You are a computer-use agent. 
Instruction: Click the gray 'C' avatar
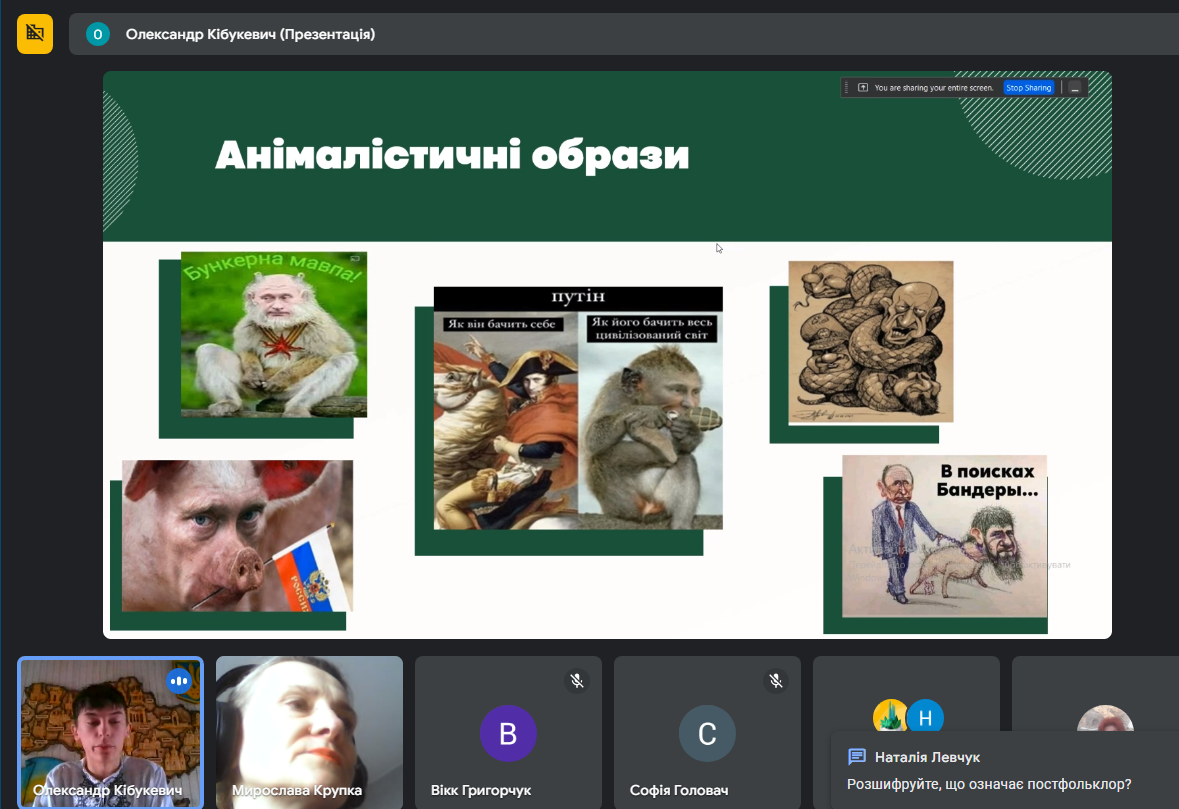coord(707,734)
